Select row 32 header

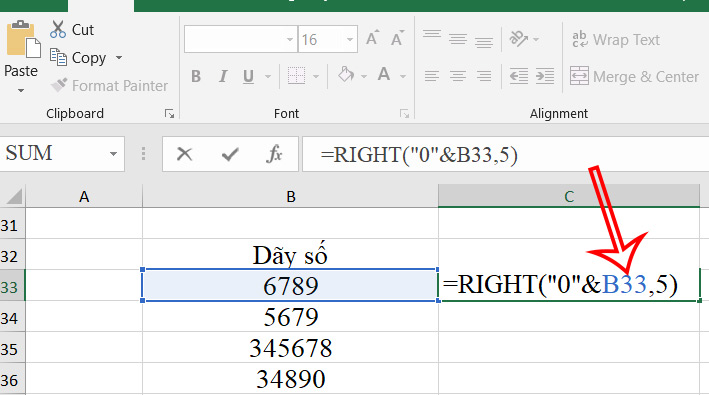click(x=12, y=255)
